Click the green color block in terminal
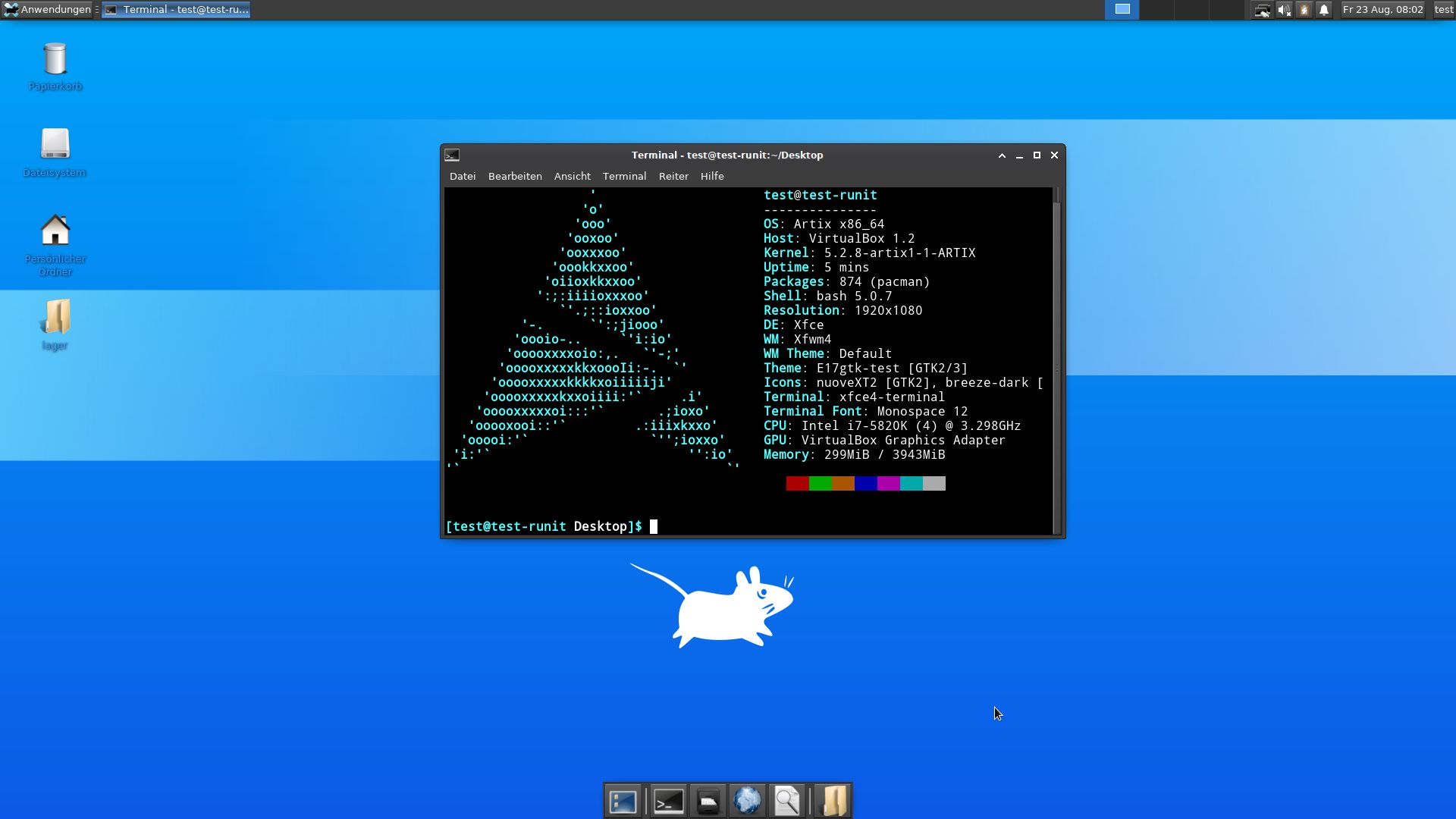This screenshot has height=819, width=1456. pos(821,483)
